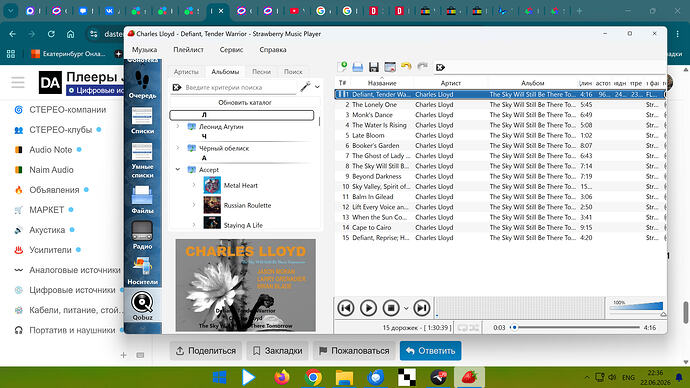Viewport: 690px width, 388px height.
Task: Open Chrome from the taskbar
Action: pos(313,377)
